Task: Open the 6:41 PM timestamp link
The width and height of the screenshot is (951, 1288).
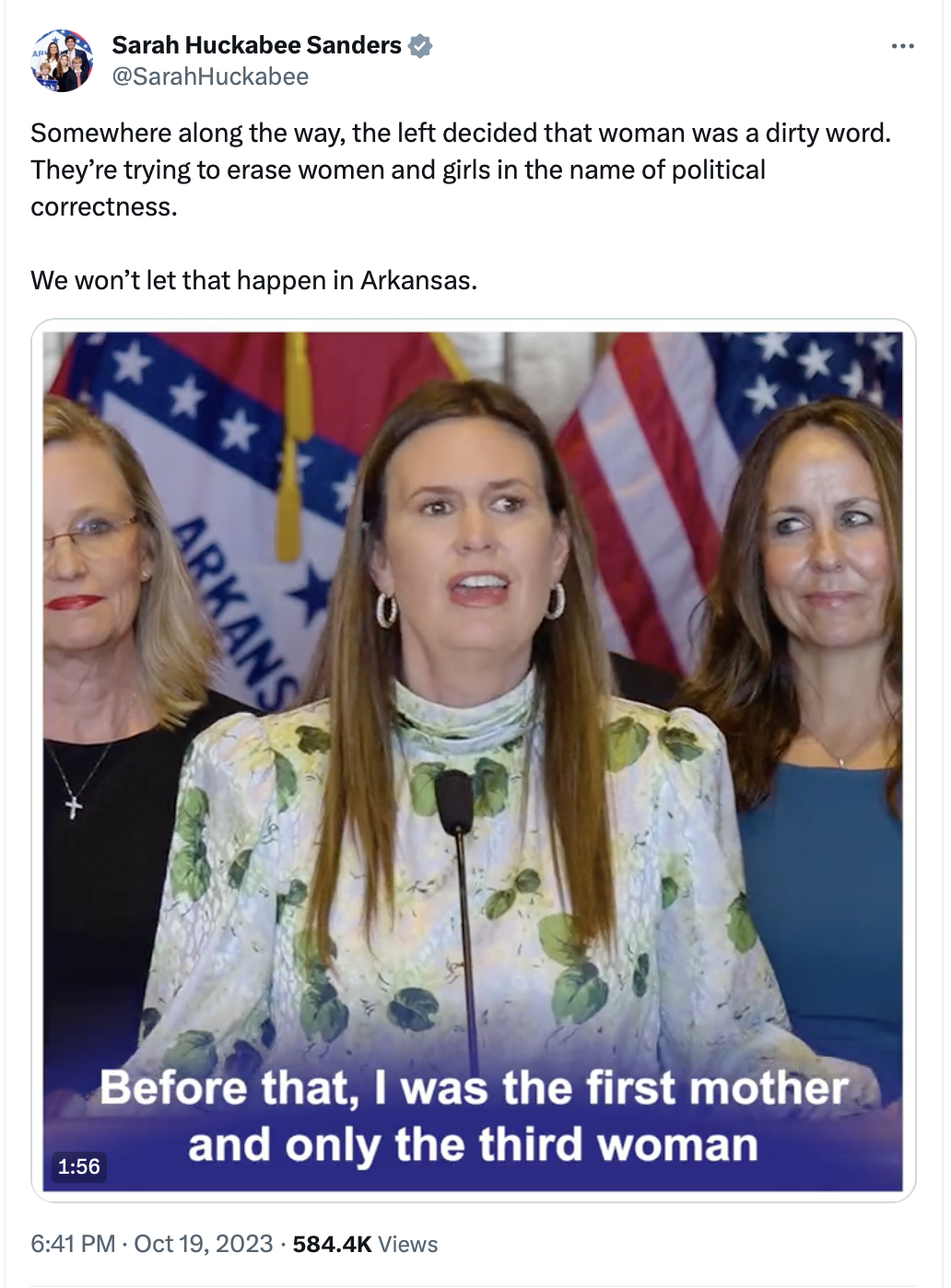Action: pyautogui.click(x=73, y=1244)
